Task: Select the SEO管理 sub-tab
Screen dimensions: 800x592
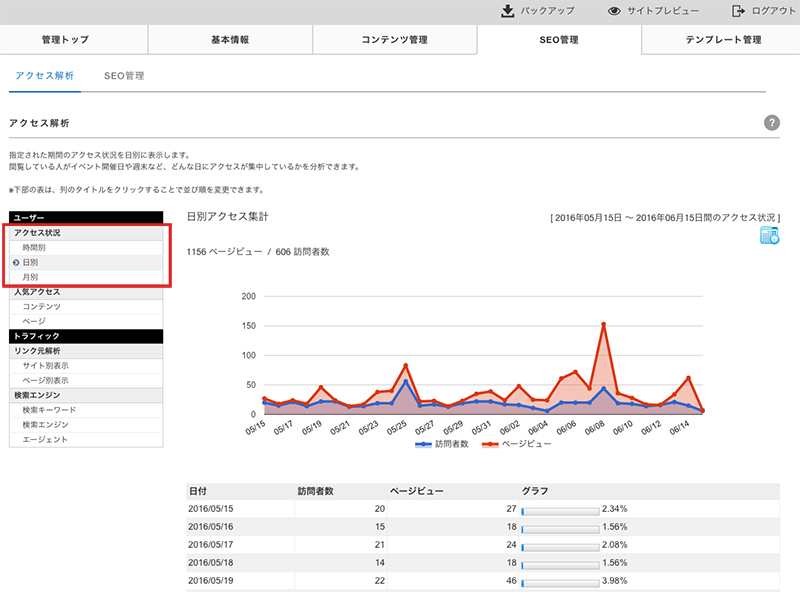Action: pos(124,75)
